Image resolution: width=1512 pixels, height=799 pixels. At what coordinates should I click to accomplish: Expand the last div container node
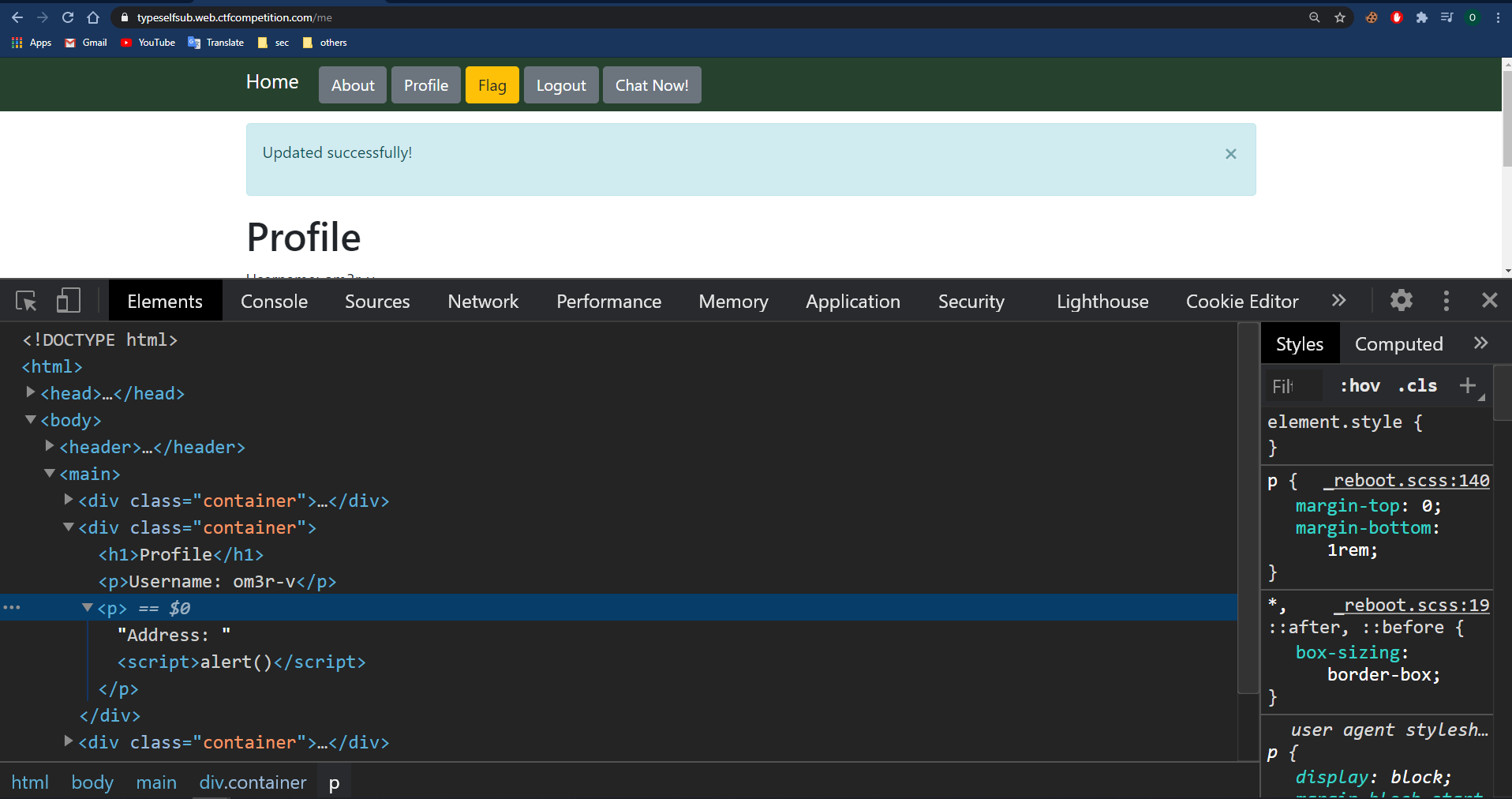tap(68, 741)
